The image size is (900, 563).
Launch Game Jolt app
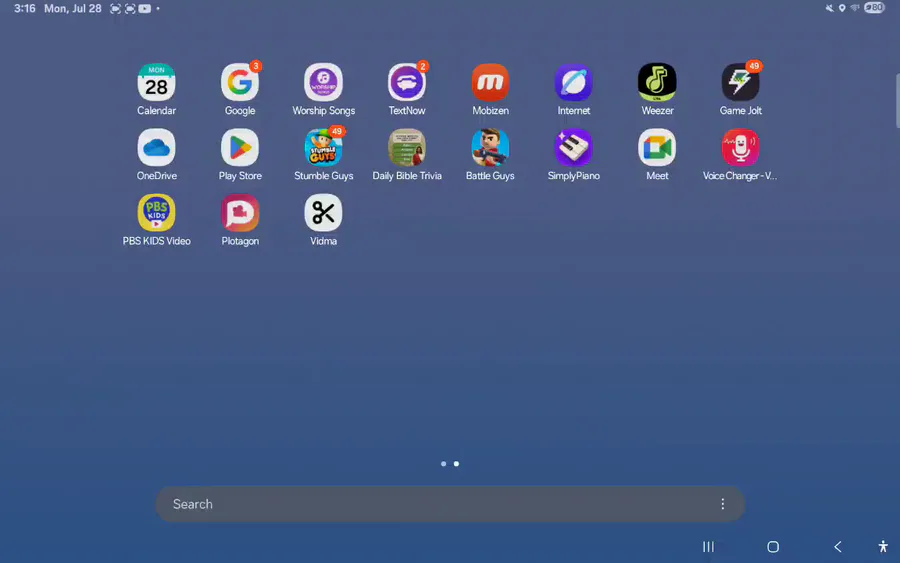coord(740,83)
